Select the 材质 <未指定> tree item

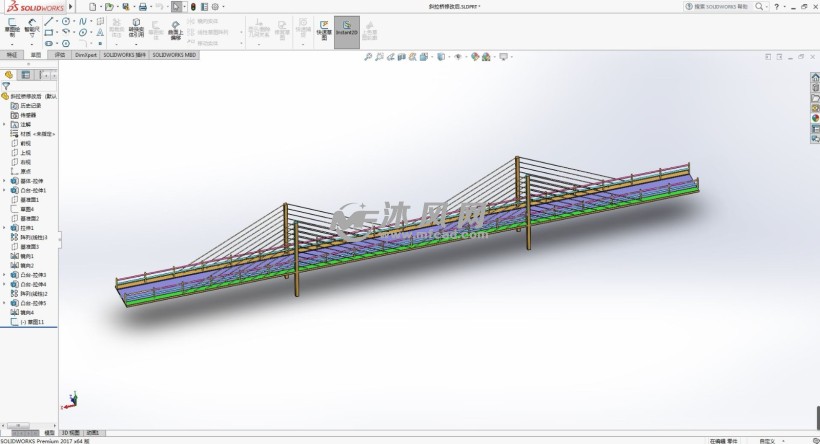coord(37,134)
